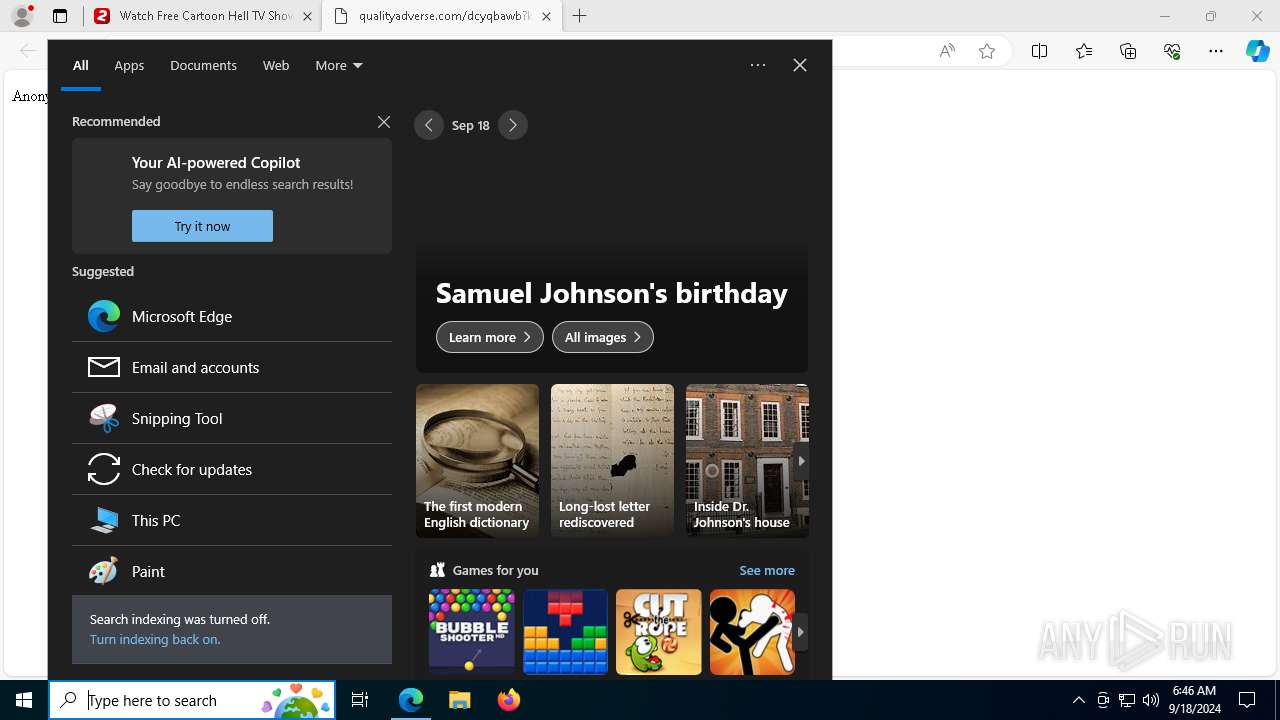This screenshot has width=1280, height=720.
Task: Switch to Watch Free Cartoon Hell TV tab
Action: point(203,16)
